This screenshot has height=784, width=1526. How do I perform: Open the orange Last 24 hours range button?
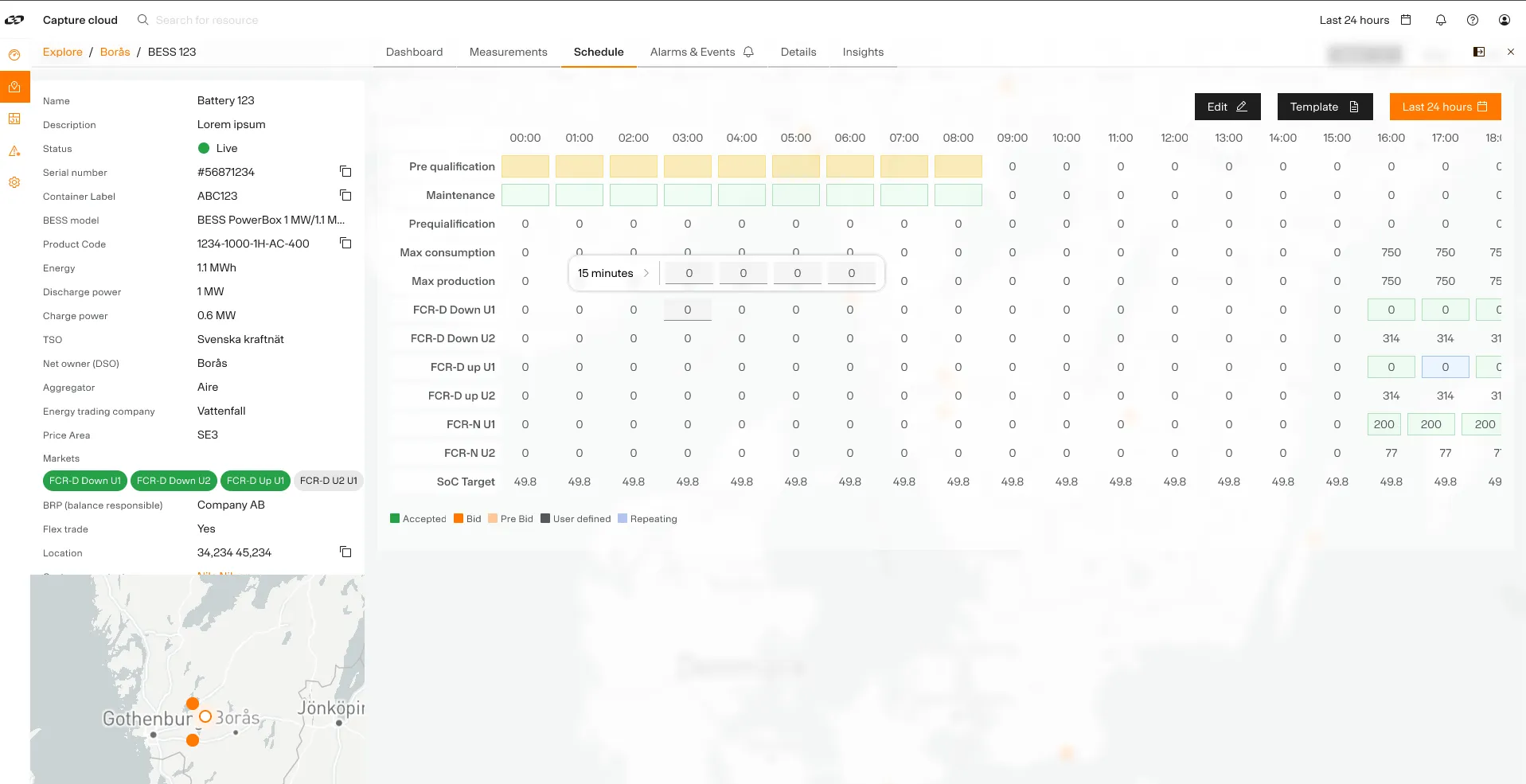1445,107
